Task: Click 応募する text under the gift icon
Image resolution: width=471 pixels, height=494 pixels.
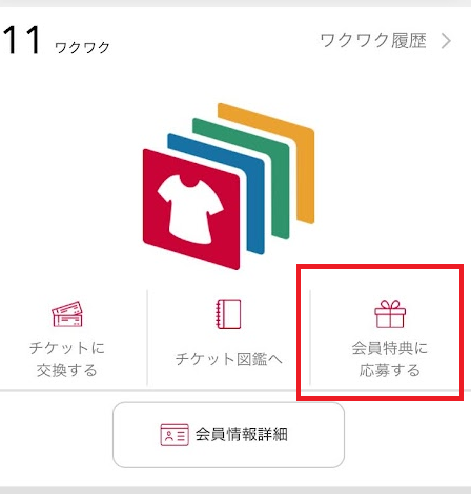Action: tap(390, 370)
